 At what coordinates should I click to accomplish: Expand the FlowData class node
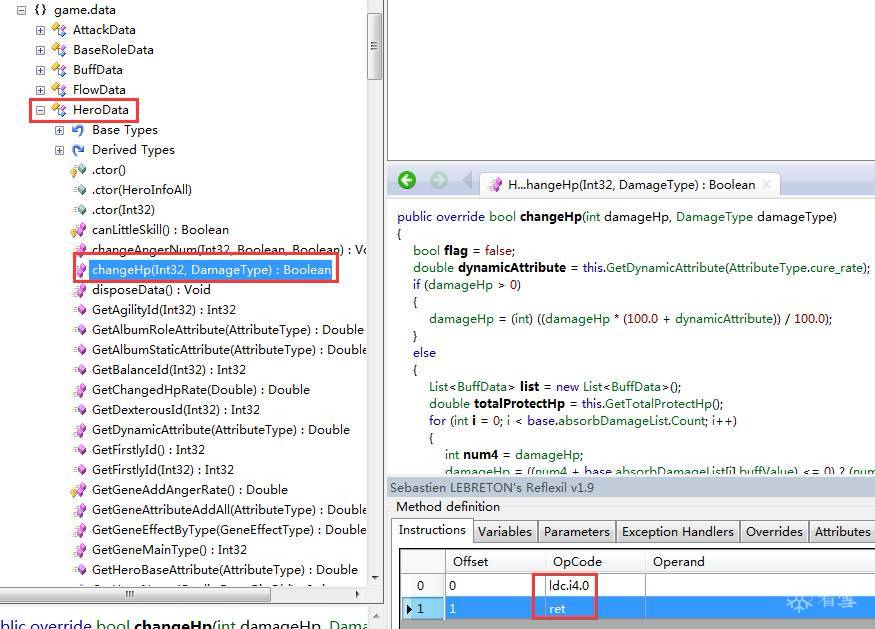(x=40, y=90)
